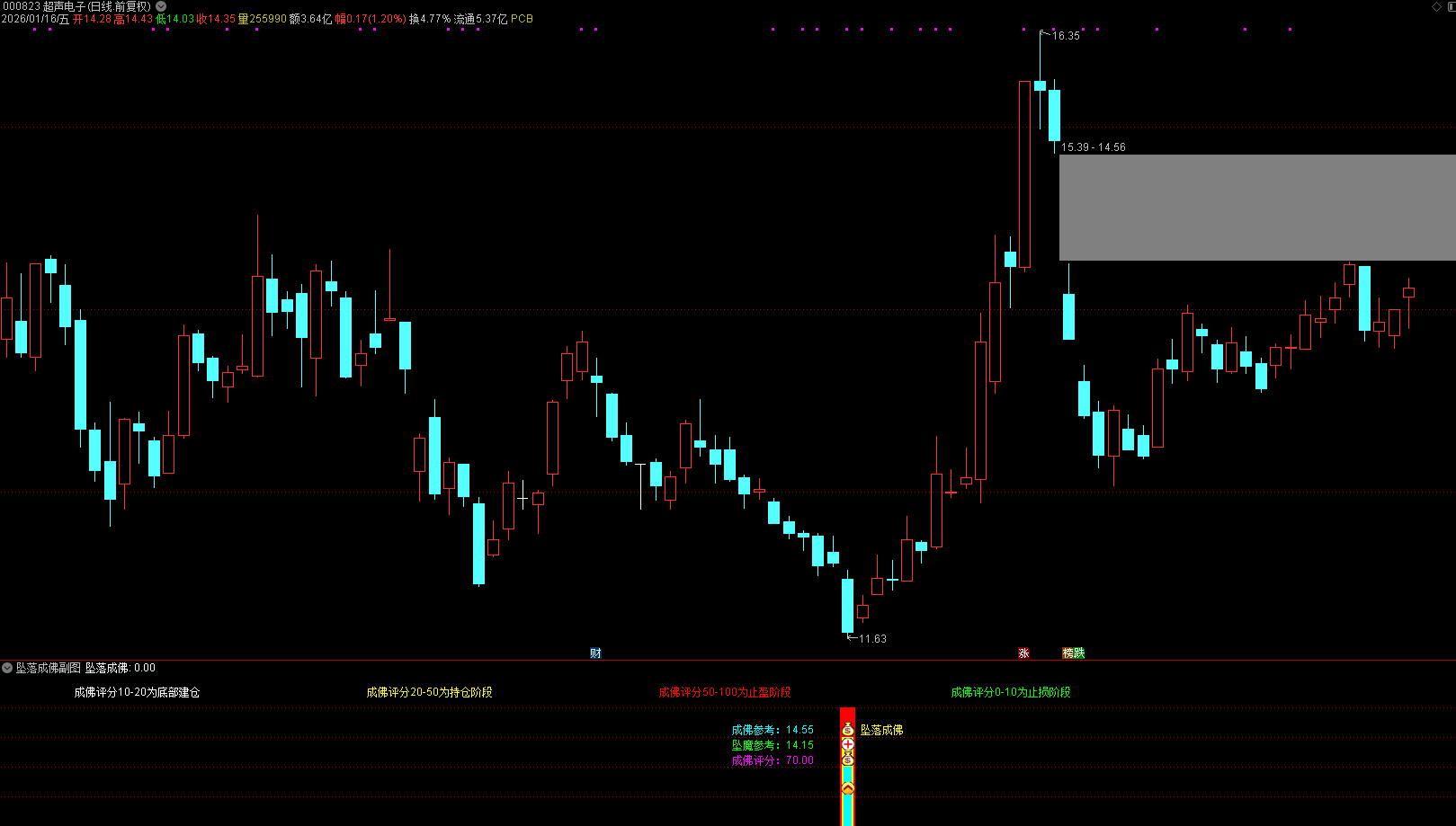Click the 坠落成佛副图 indicator name
This screenshot has width=1456, height=826.
point(49,668)
